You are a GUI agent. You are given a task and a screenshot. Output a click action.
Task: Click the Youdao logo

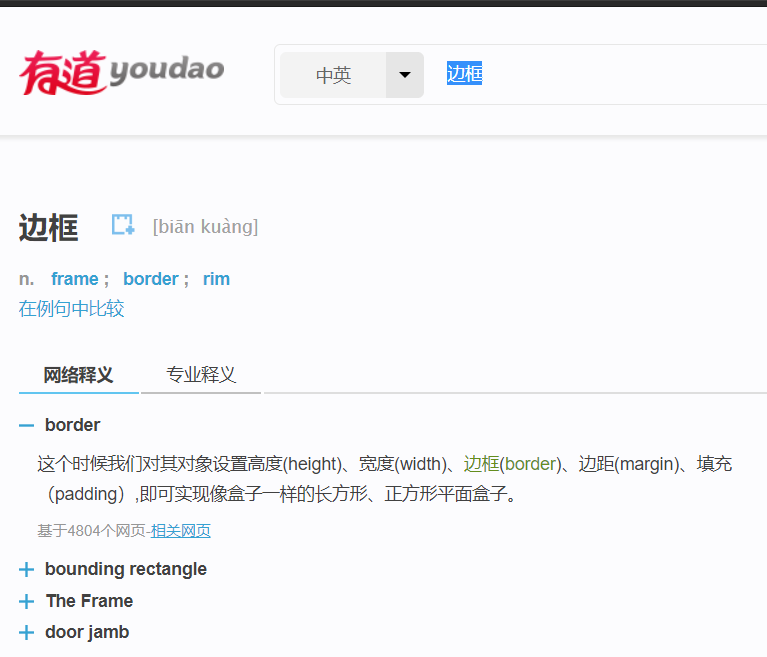pyautogui.click(x=121, y=72)
